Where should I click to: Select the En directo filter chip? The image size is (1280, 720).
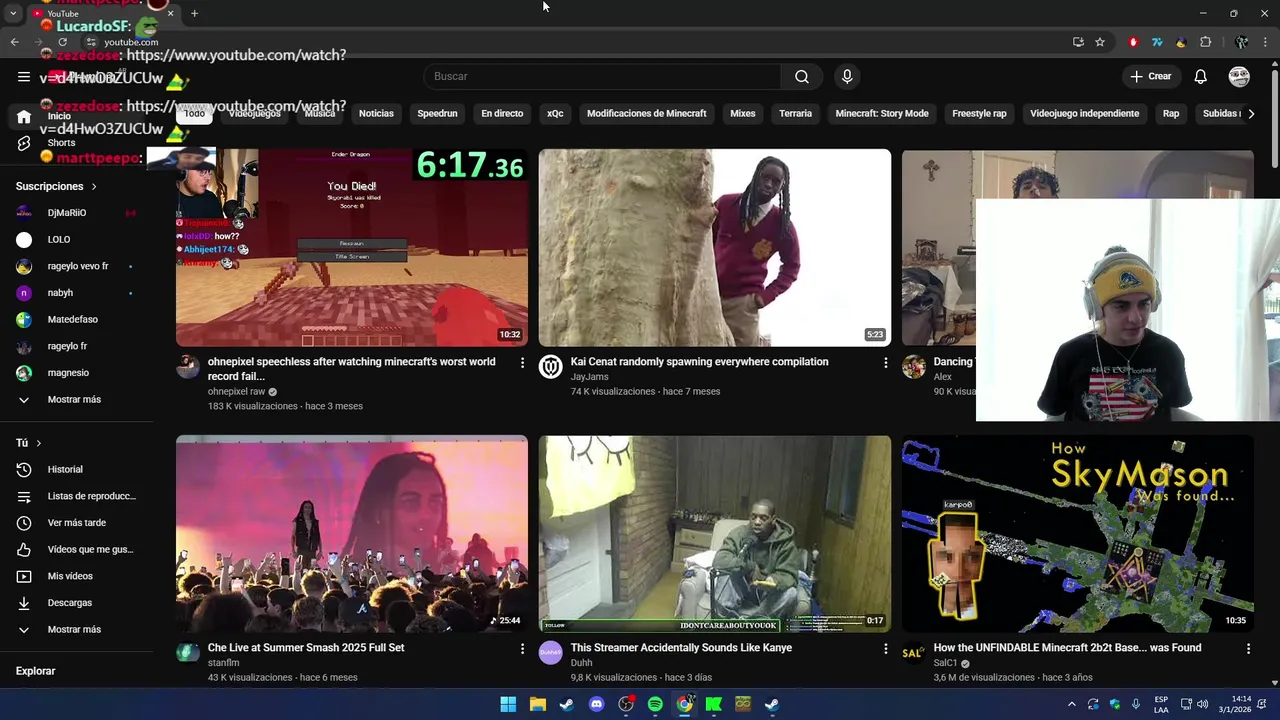(502, 113)
